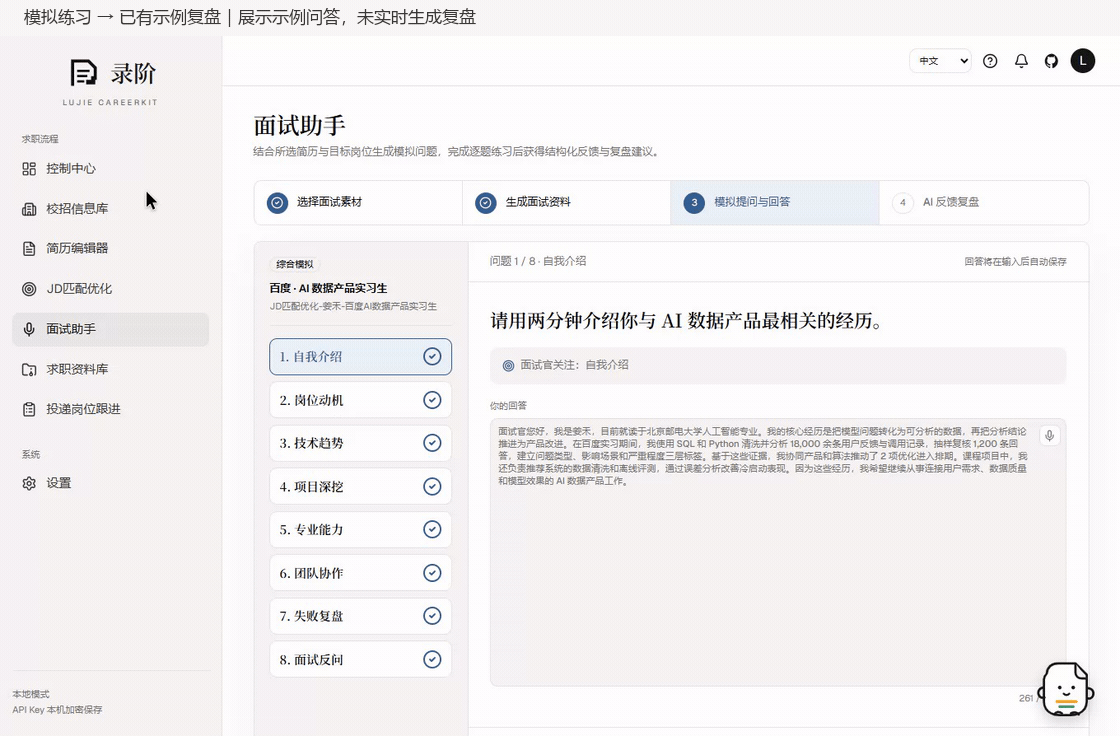Screen dimensions: 1120x736
Task: Click check circle on 6. 团队协作
Action: coord(432,573)
